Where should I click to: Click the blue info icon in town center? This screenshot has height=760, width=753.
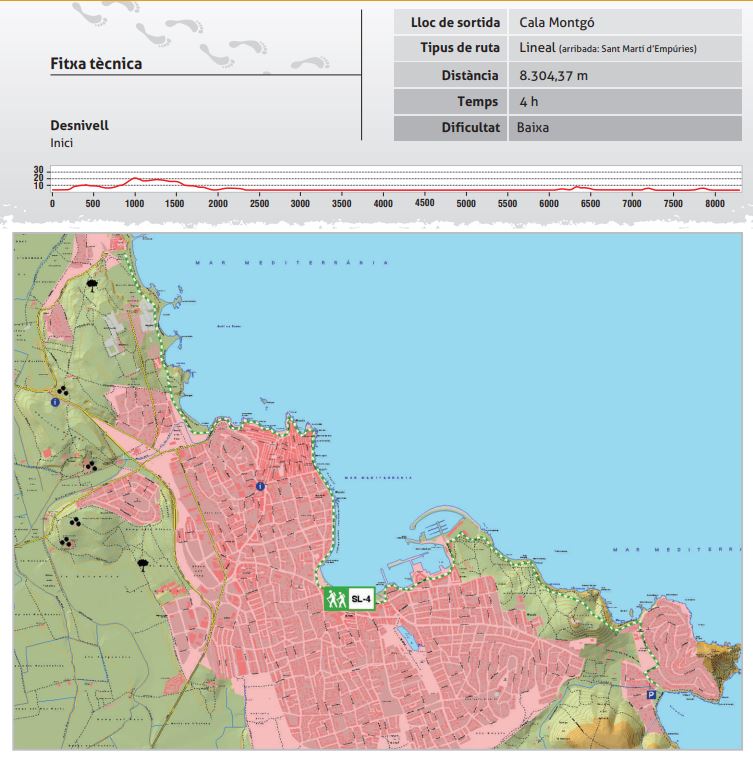260,486
